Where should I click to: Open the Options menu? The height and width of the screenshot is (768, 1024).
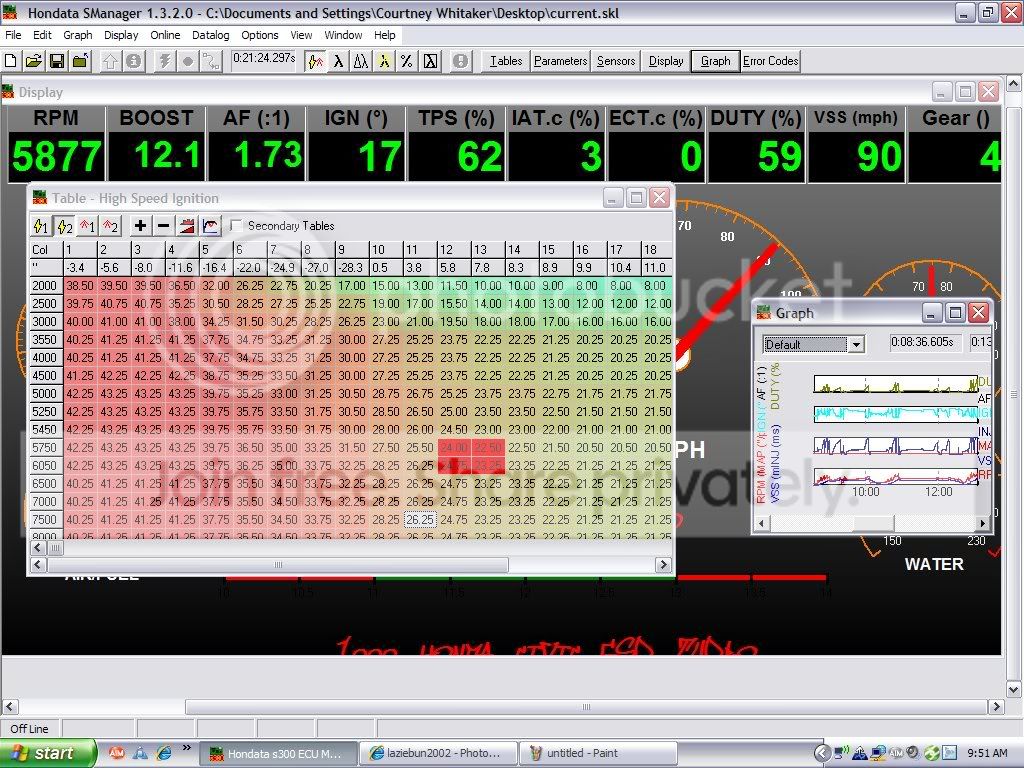(260, 35)
